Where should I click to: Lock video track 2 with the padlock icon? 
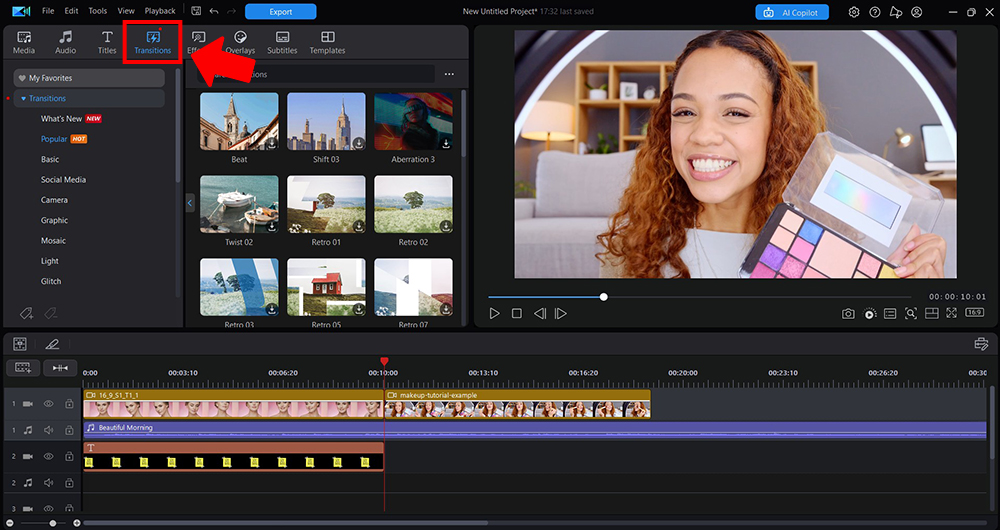pos(69,456)
